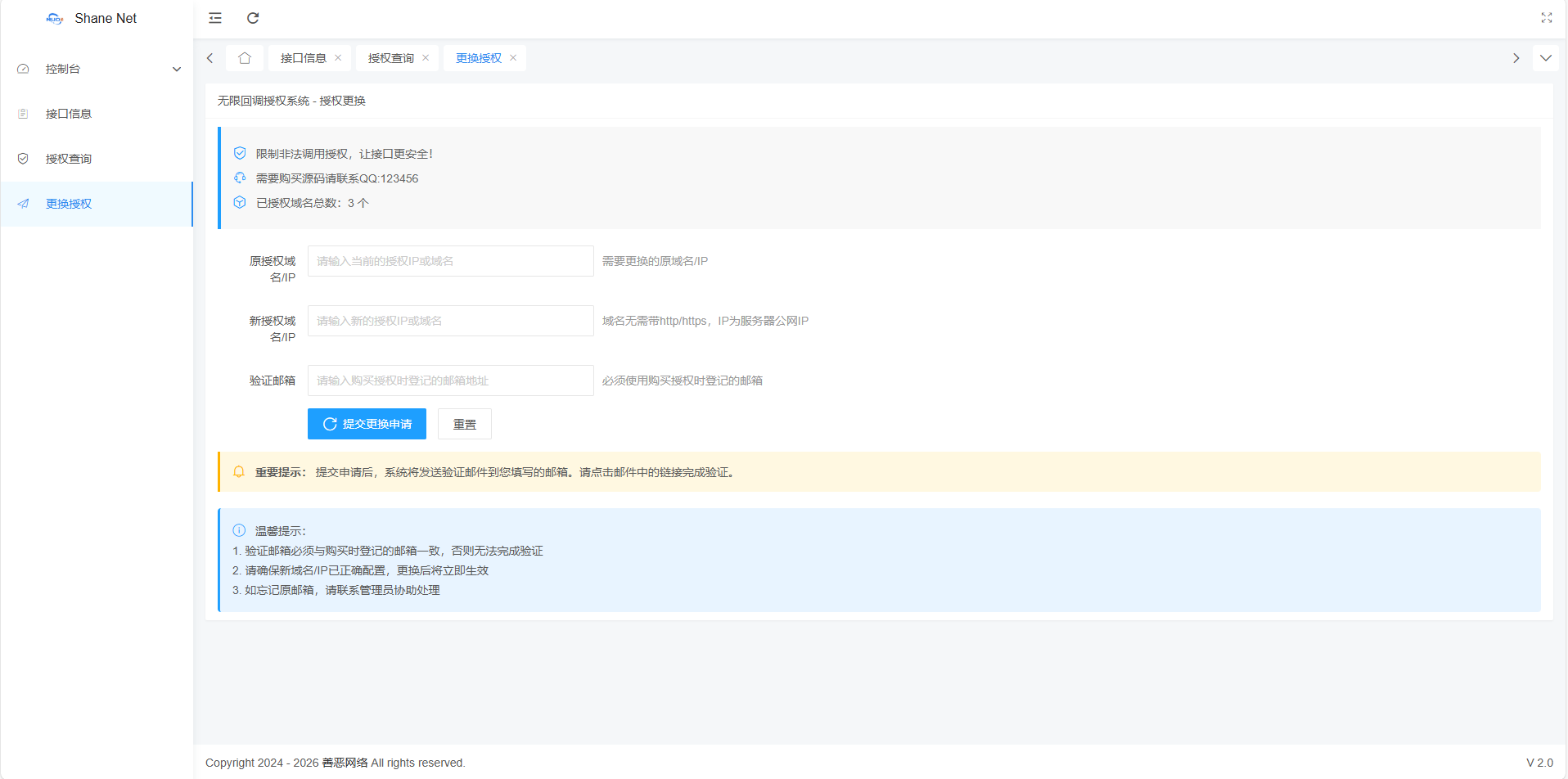This screenshot has height=779, width=1568.
Task: Focus the 原授权域名/IP input field
Action: [x=450, y=261]
